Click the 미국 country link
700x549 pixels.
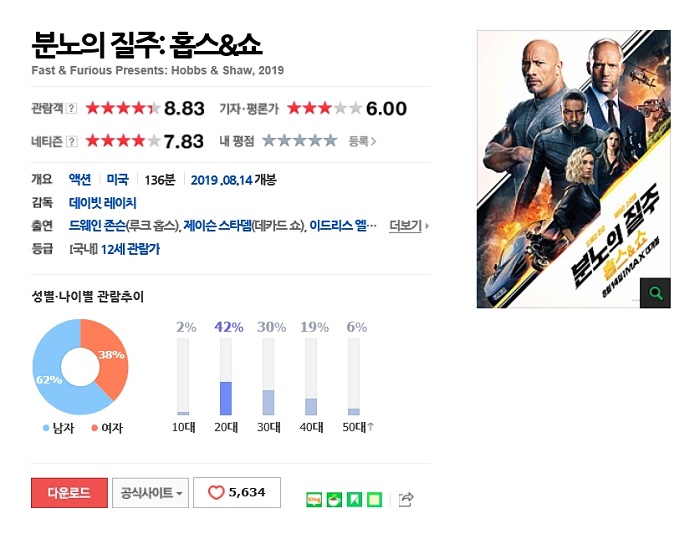pos(117,180)
